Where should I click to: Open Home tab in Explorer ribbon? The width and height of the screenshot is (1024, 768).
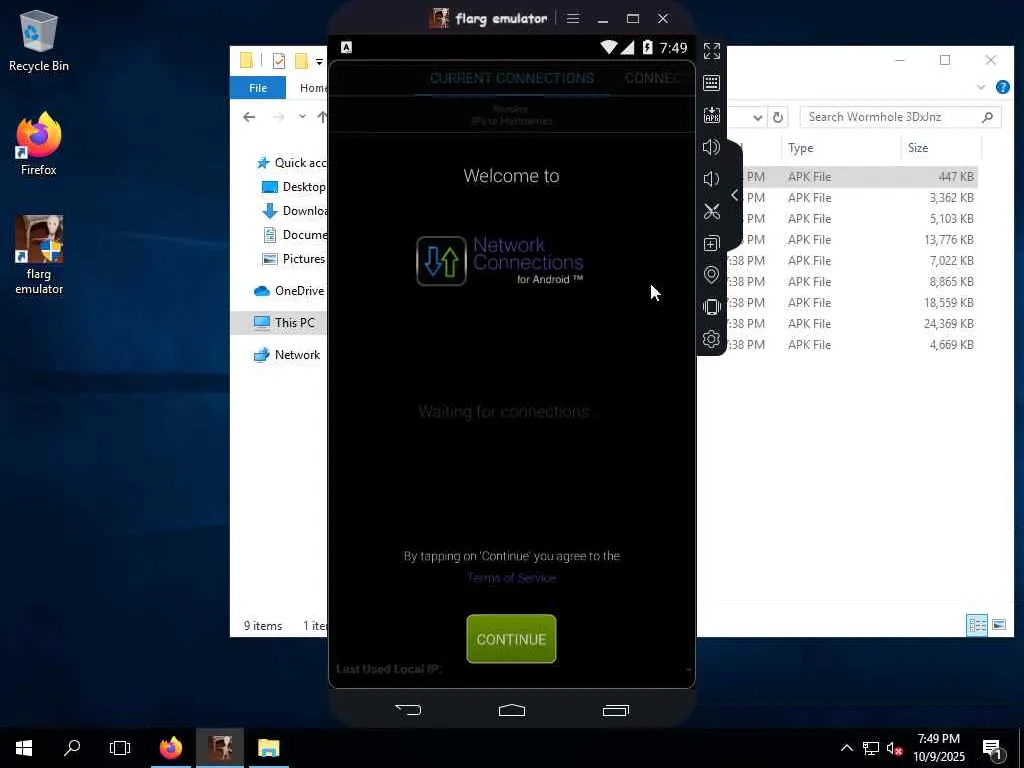(313, 88)
